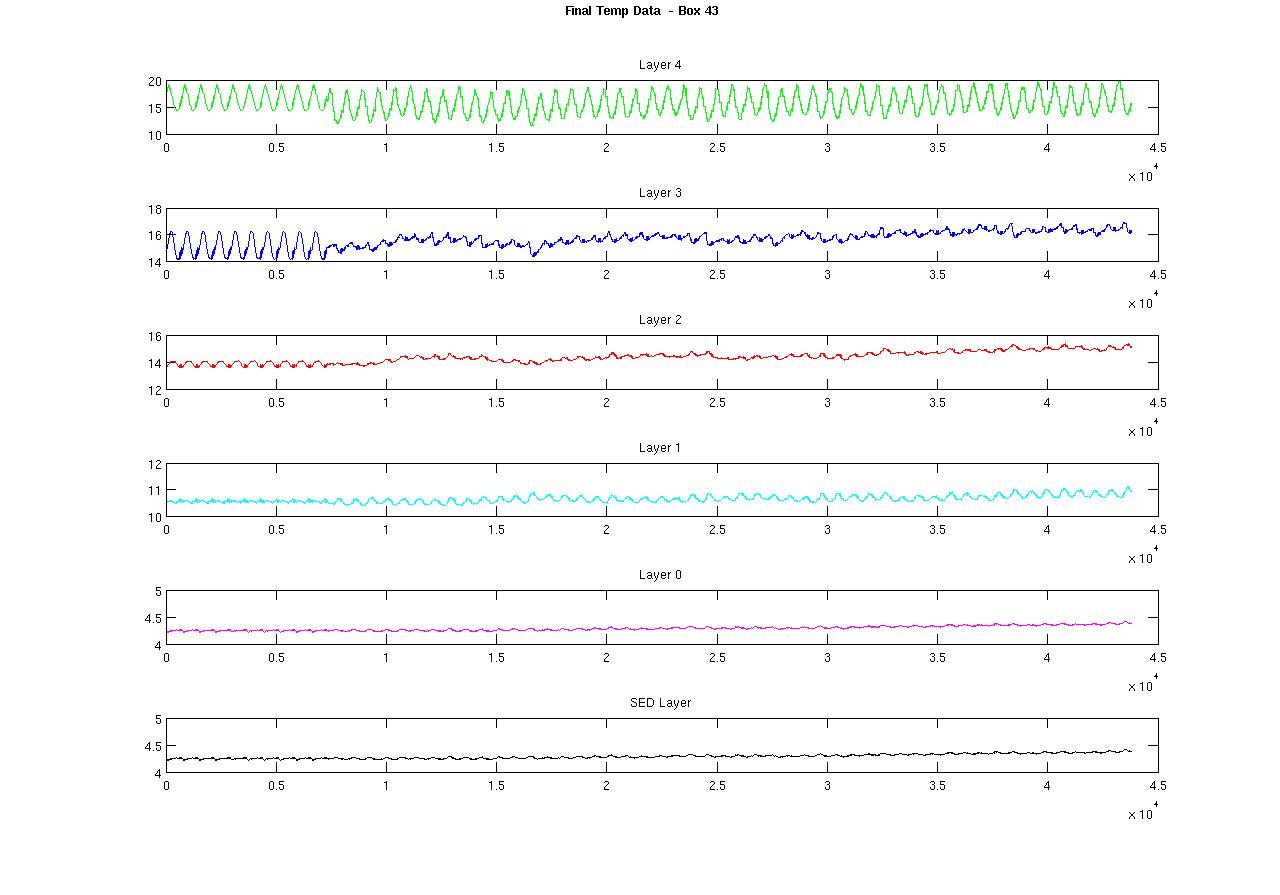Click the 'Layer 2' subplot title
Viewport: 1280px width, 895px height.
[660, 320]
